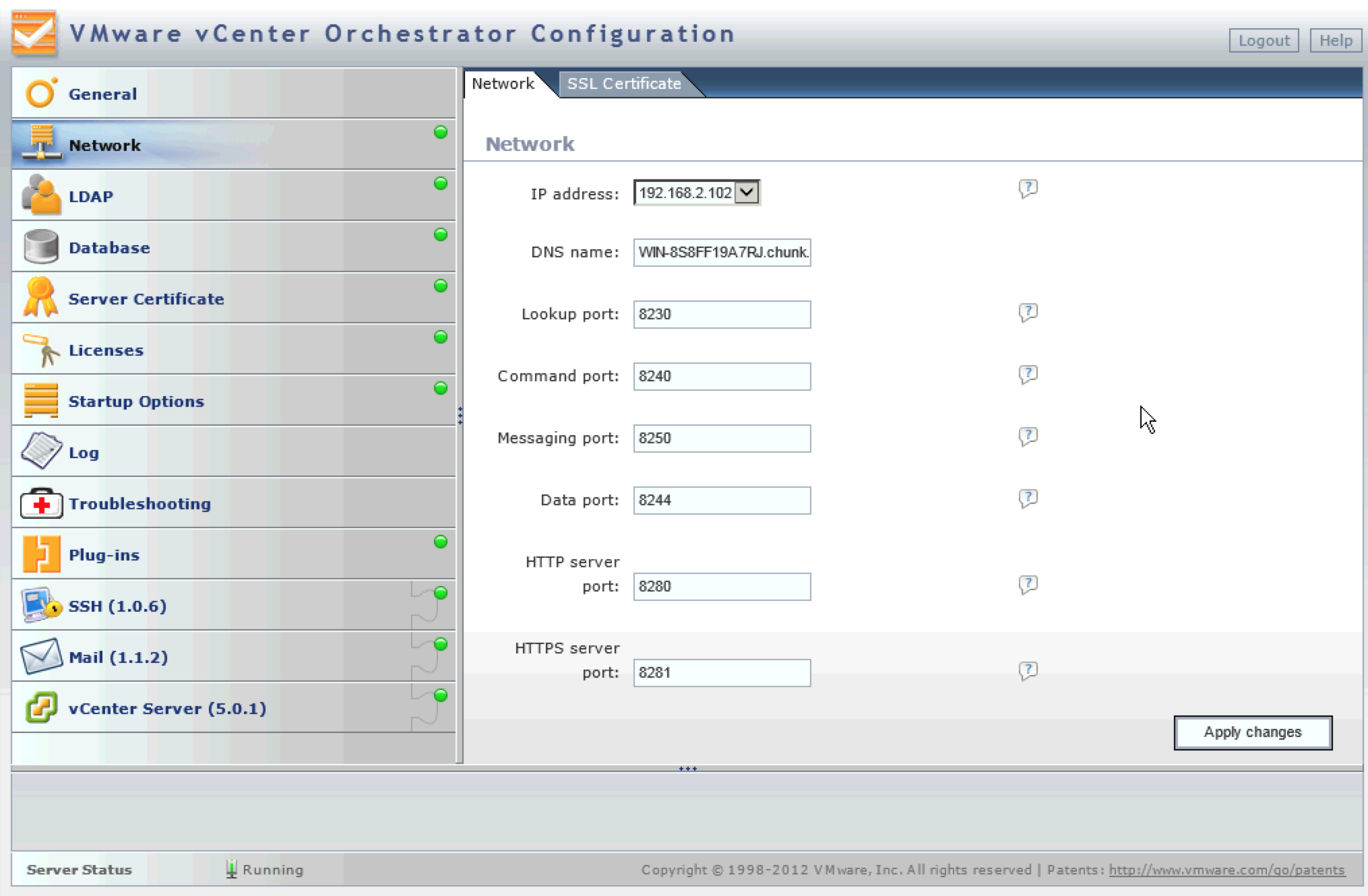The image size is (1368, 896).
Task: Open LDAP settings via its user icon
Action: [x=40, y=195]
